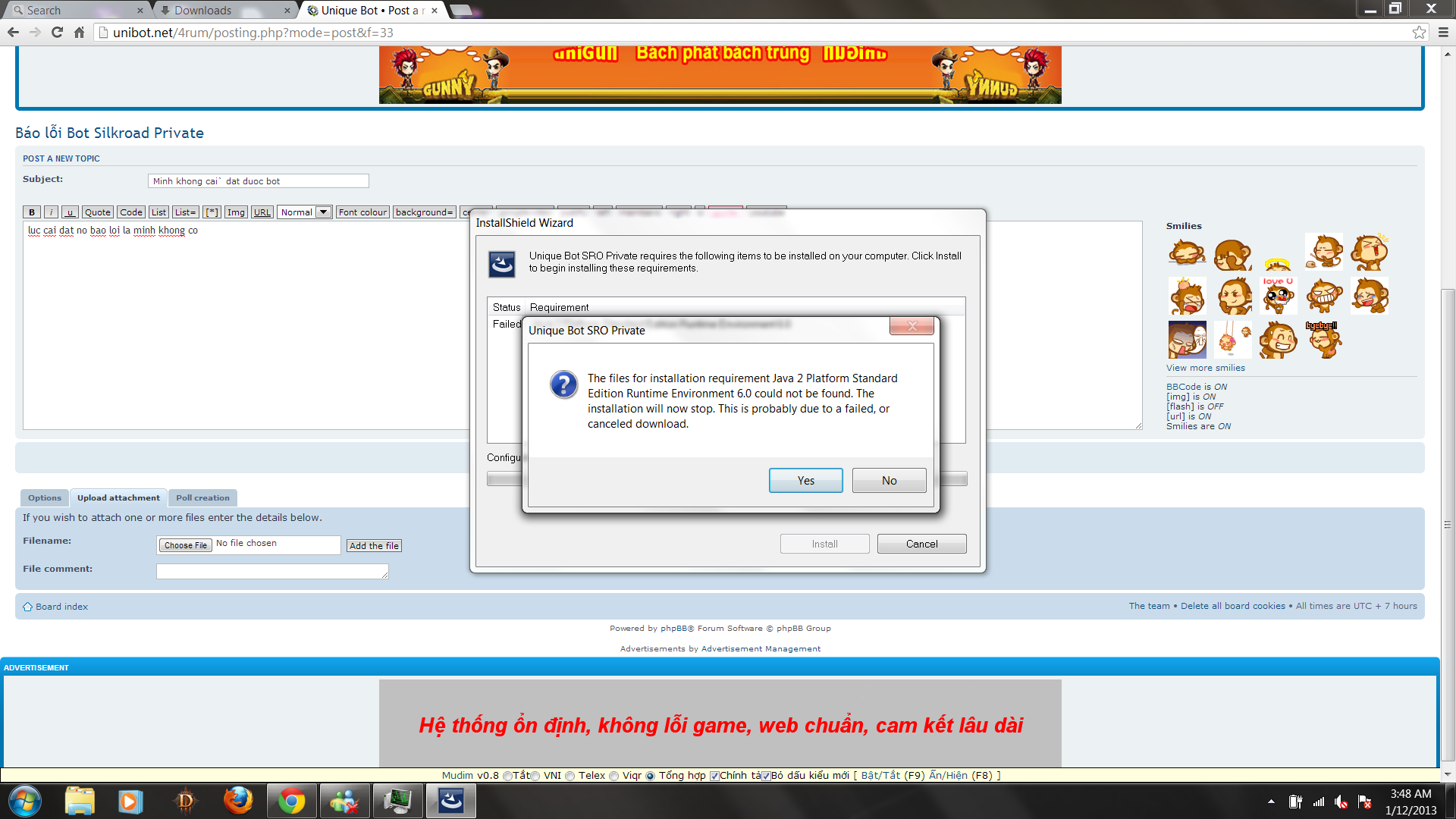Viewport: 1456px width, 819px height.
Task: Click the Ẩn/Hiện link in Mudim bar
Action: (x=948, y=776)
